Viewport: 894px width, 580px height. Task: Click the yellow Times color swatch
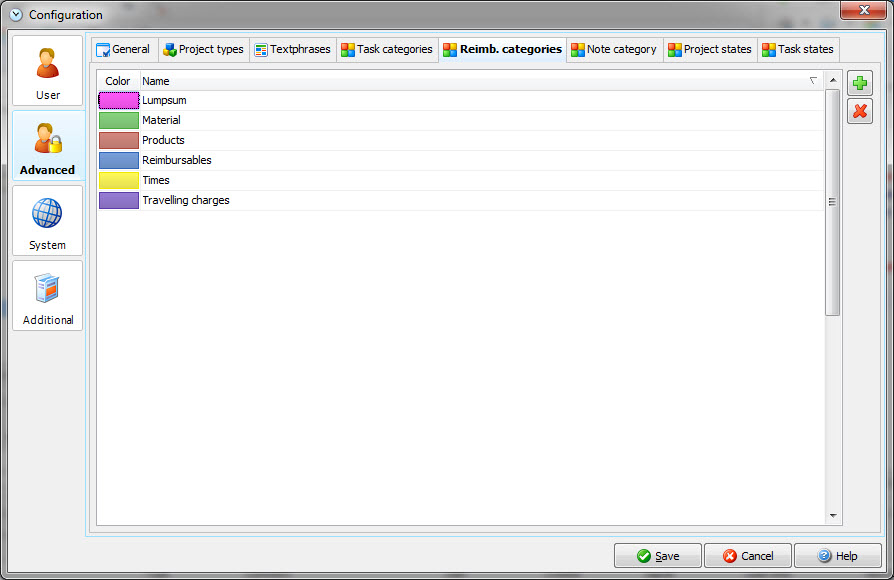coord(118,180)
